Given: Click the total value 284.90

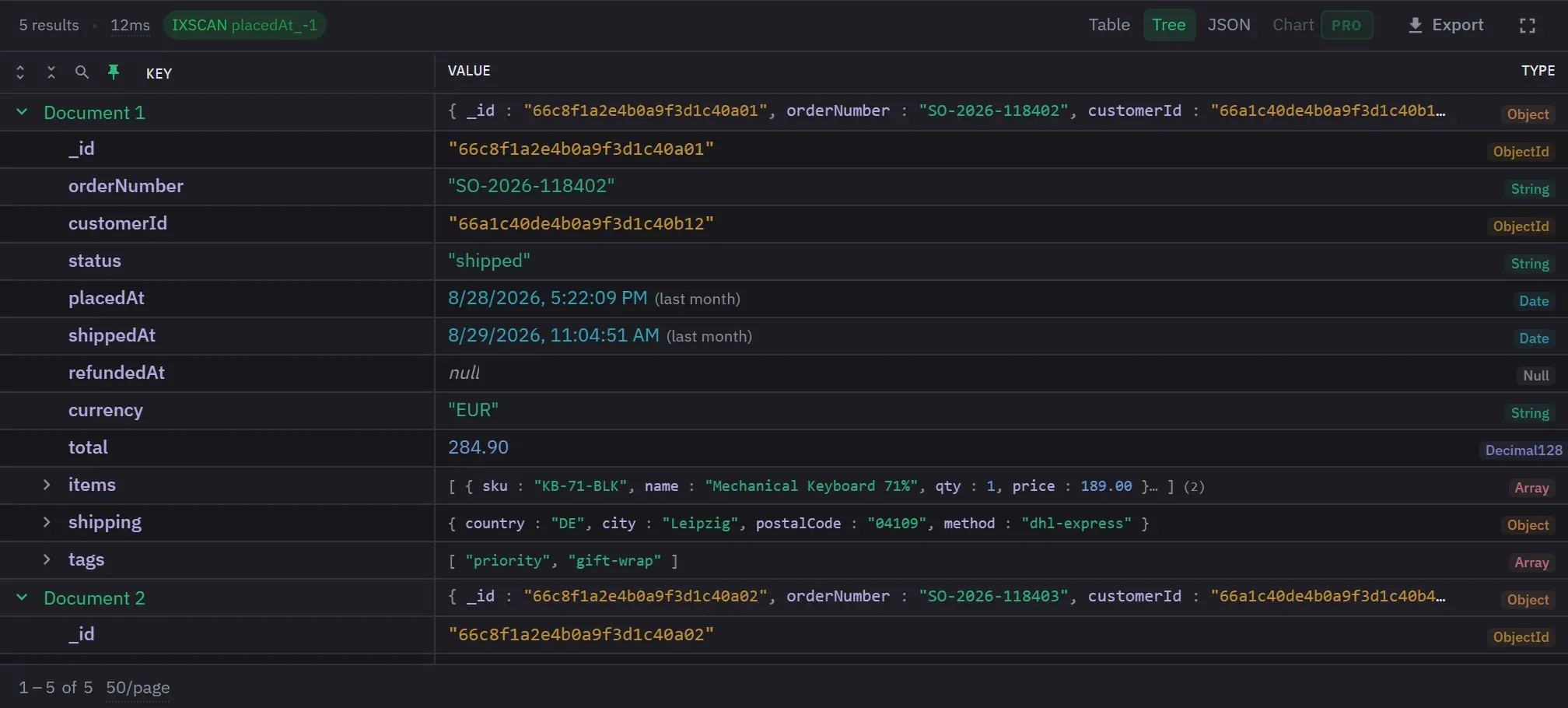Looking at the screenshot, I should coord(478,447).
